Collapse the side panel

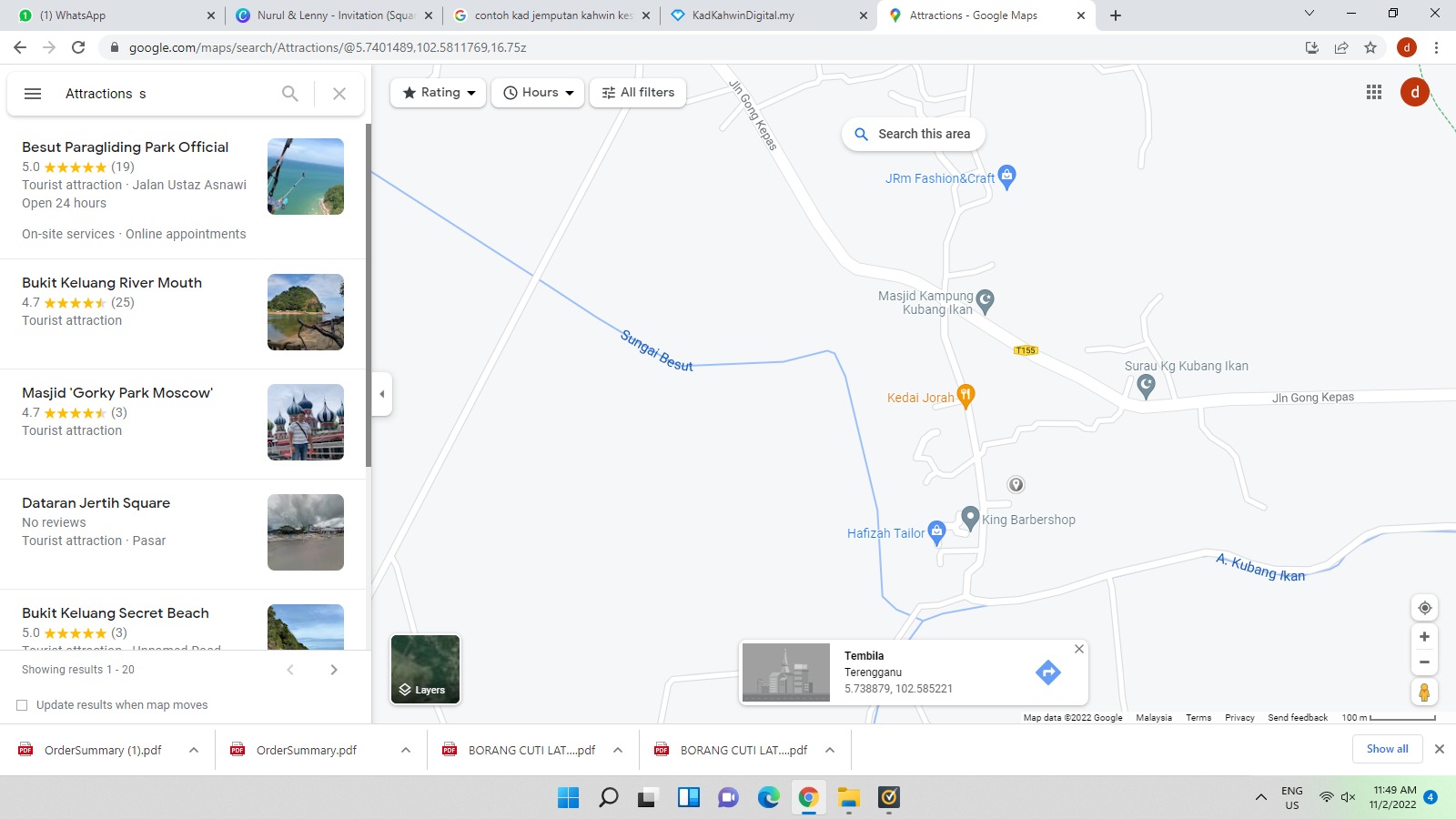click(x=382, y=394)
